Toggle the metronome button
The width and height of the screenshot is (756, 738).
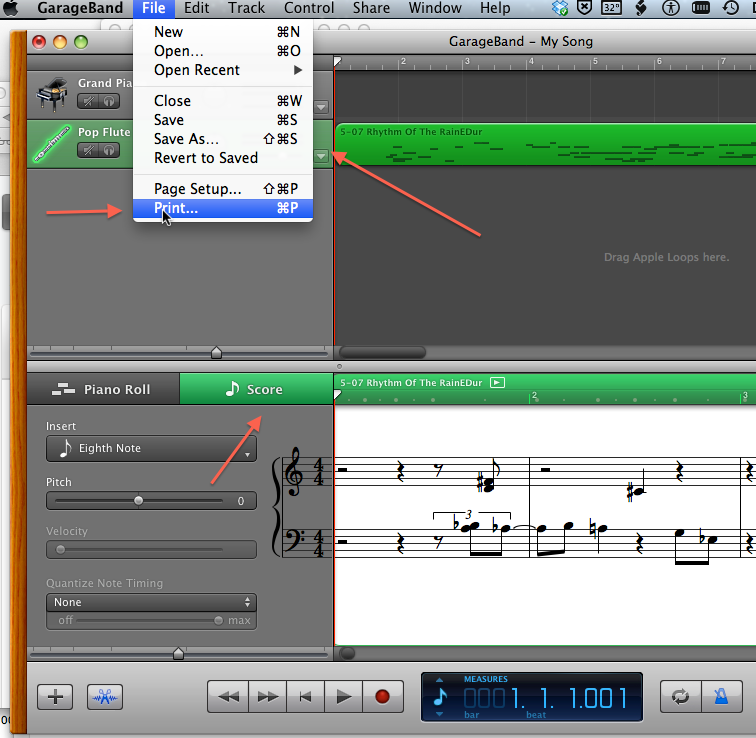(x=721, y=697)
